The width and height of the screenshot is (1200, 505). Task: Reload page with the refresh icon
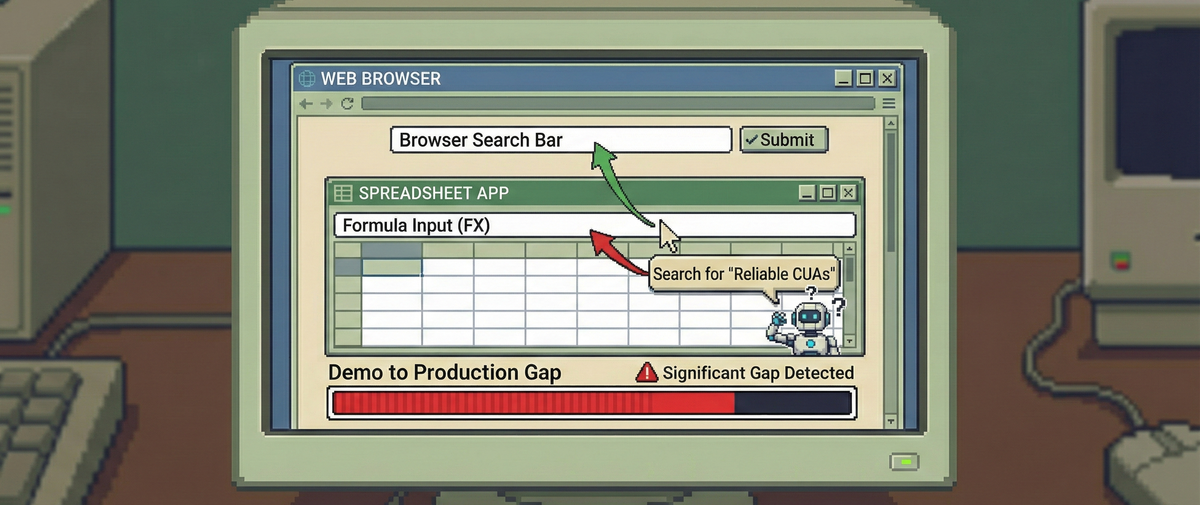(347, 104)
